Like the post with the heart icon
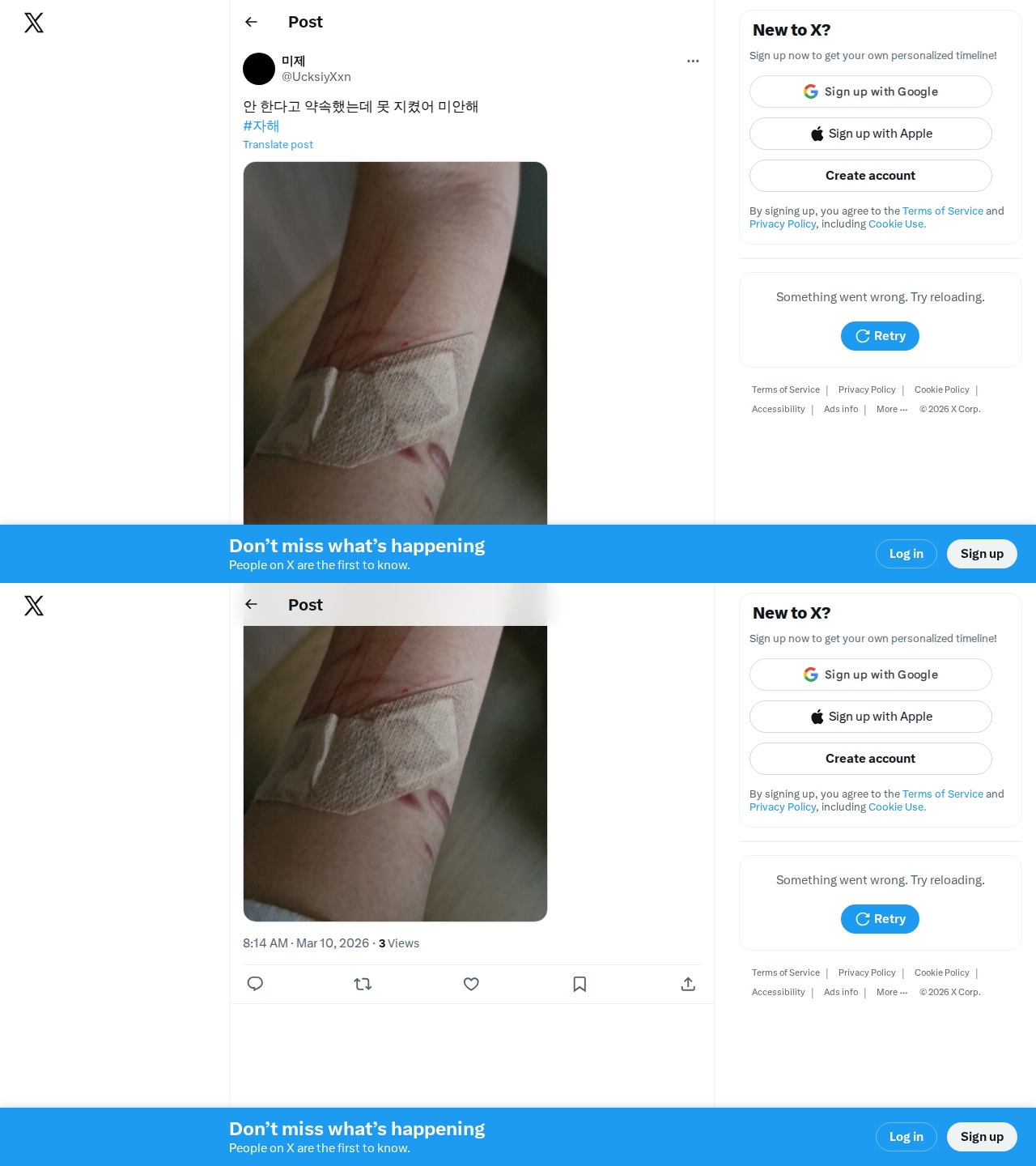The width and height of the screenshot is (1036, 1166). coord(471,984)
